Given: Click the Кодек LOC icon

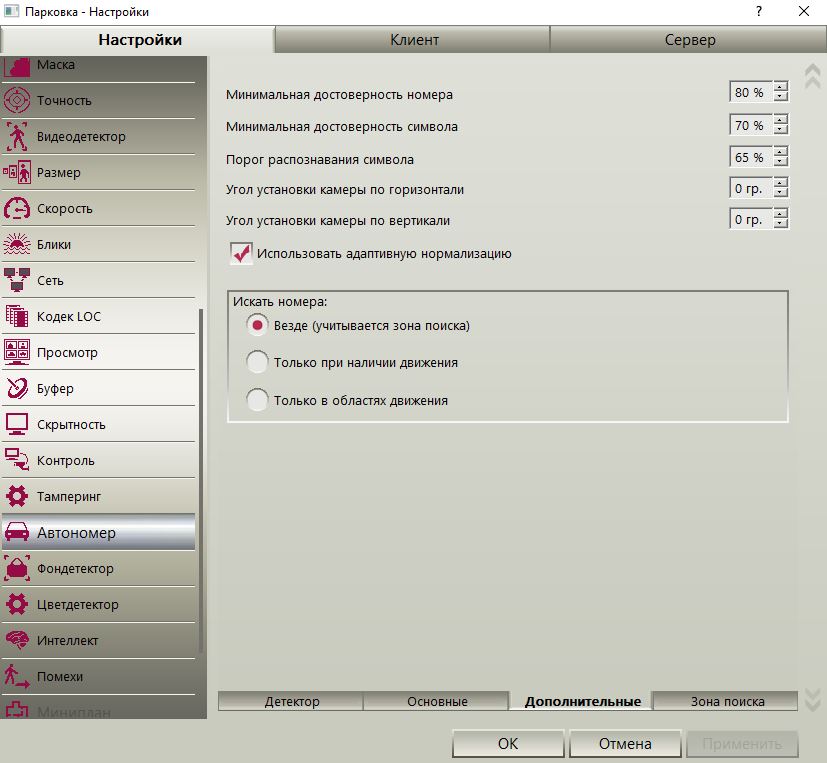Looking at the screenshot, I should point(17,316).
